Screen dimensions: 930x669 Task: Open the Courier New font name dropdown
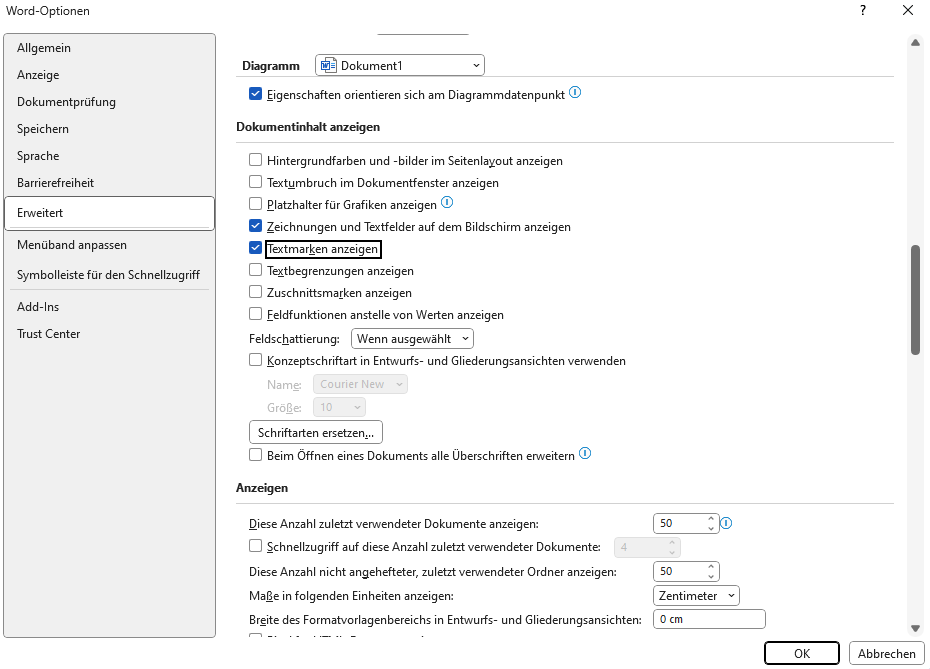[360, 384]
